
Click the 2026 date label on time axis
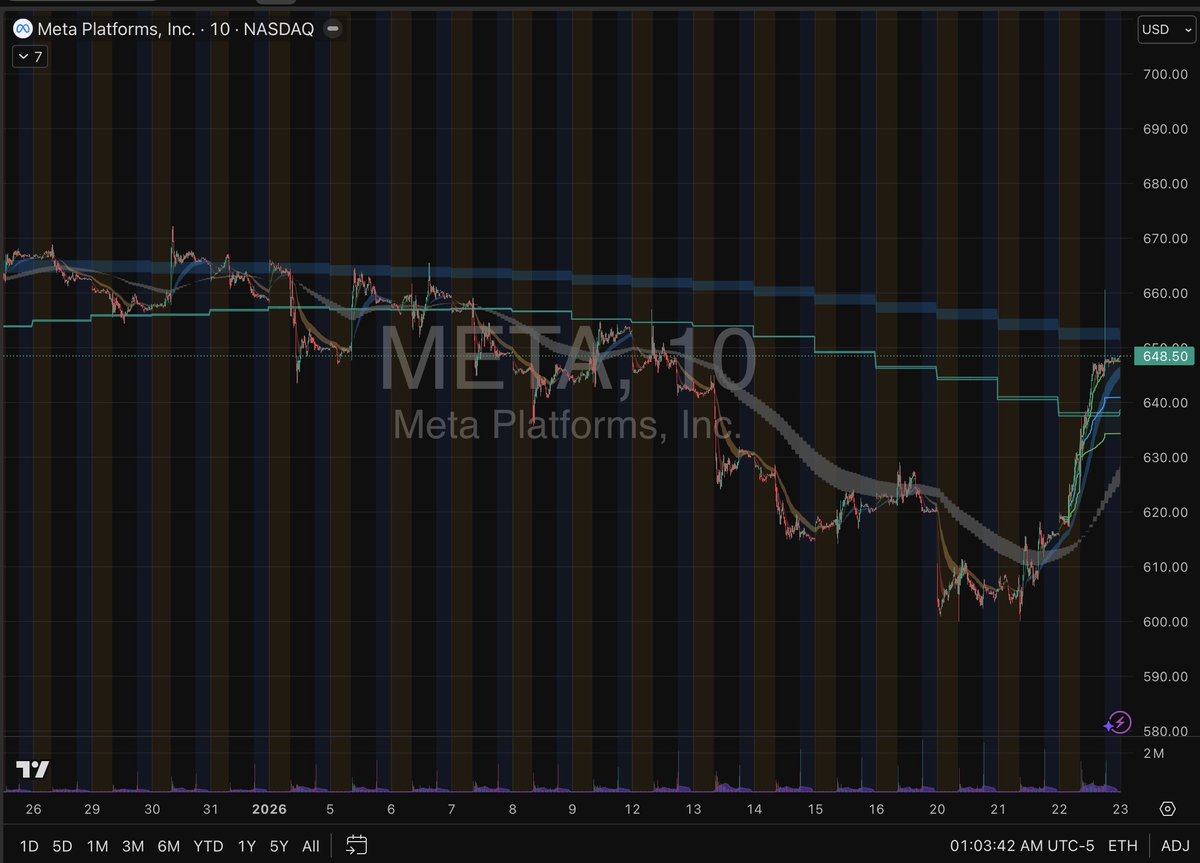(270, 809)
